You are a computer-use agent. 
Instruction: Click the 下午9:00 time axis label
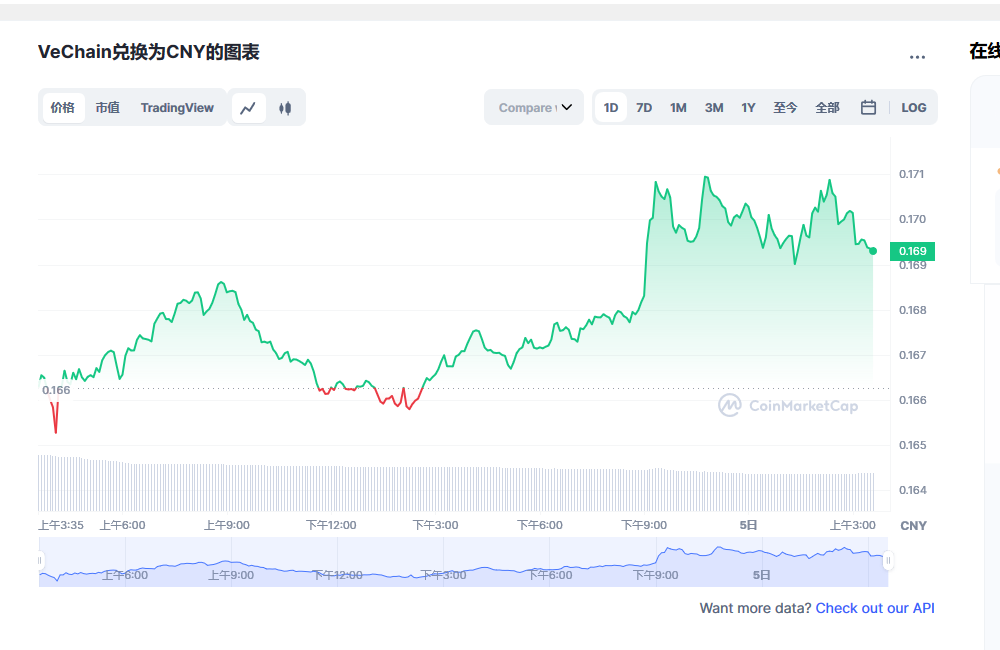(644, 525)
